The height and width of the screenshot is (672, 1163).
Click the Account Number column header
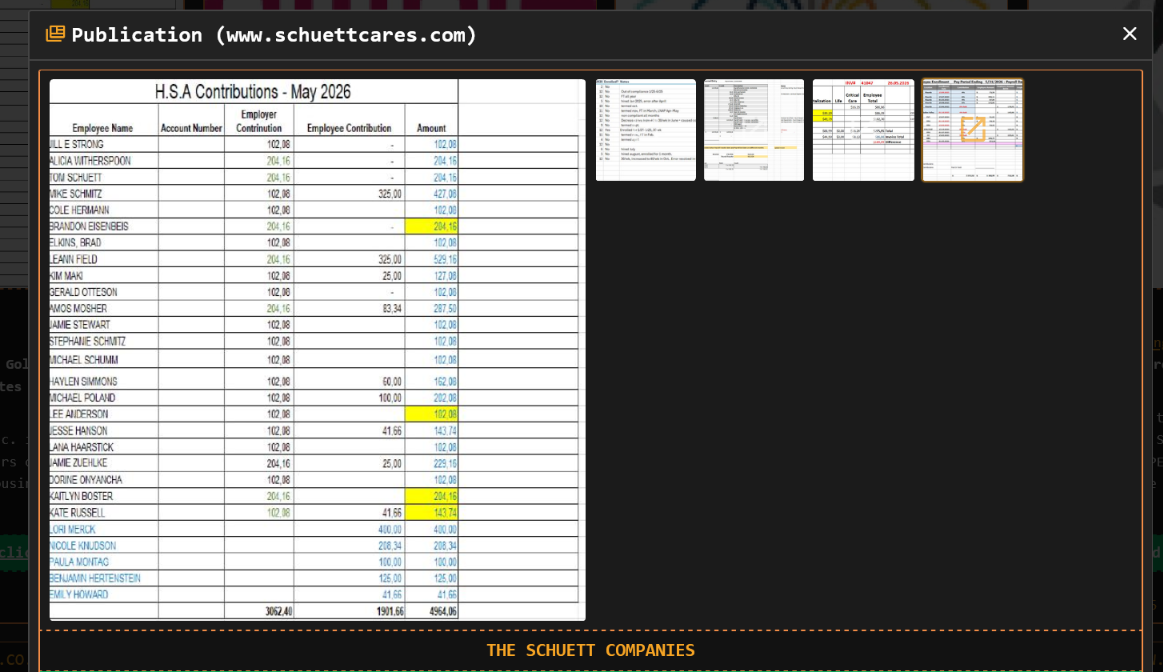(x=191, y=128)
